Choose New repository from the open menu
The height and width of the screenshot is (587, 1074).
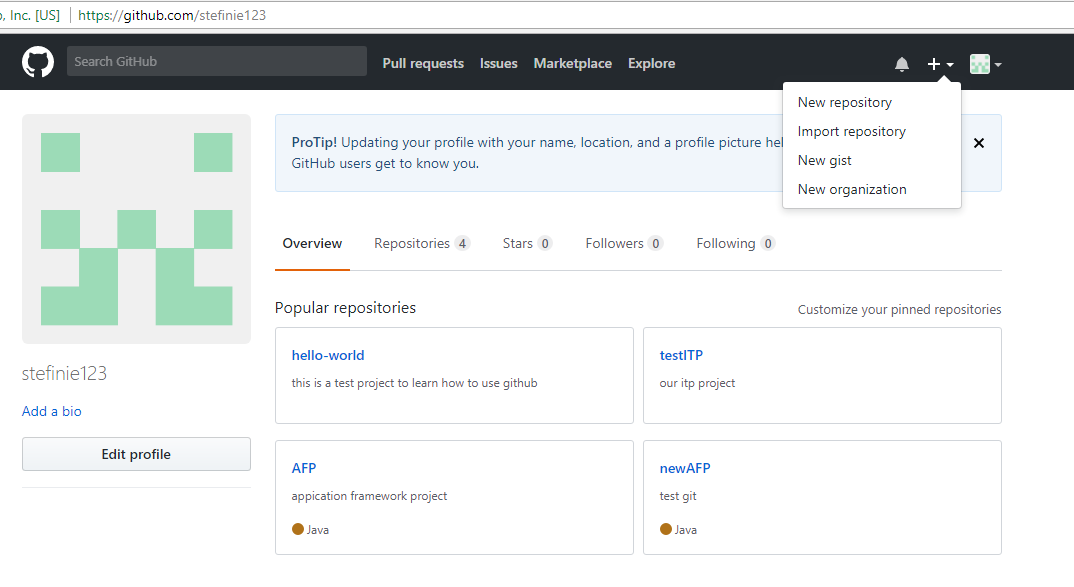point(844,102)
